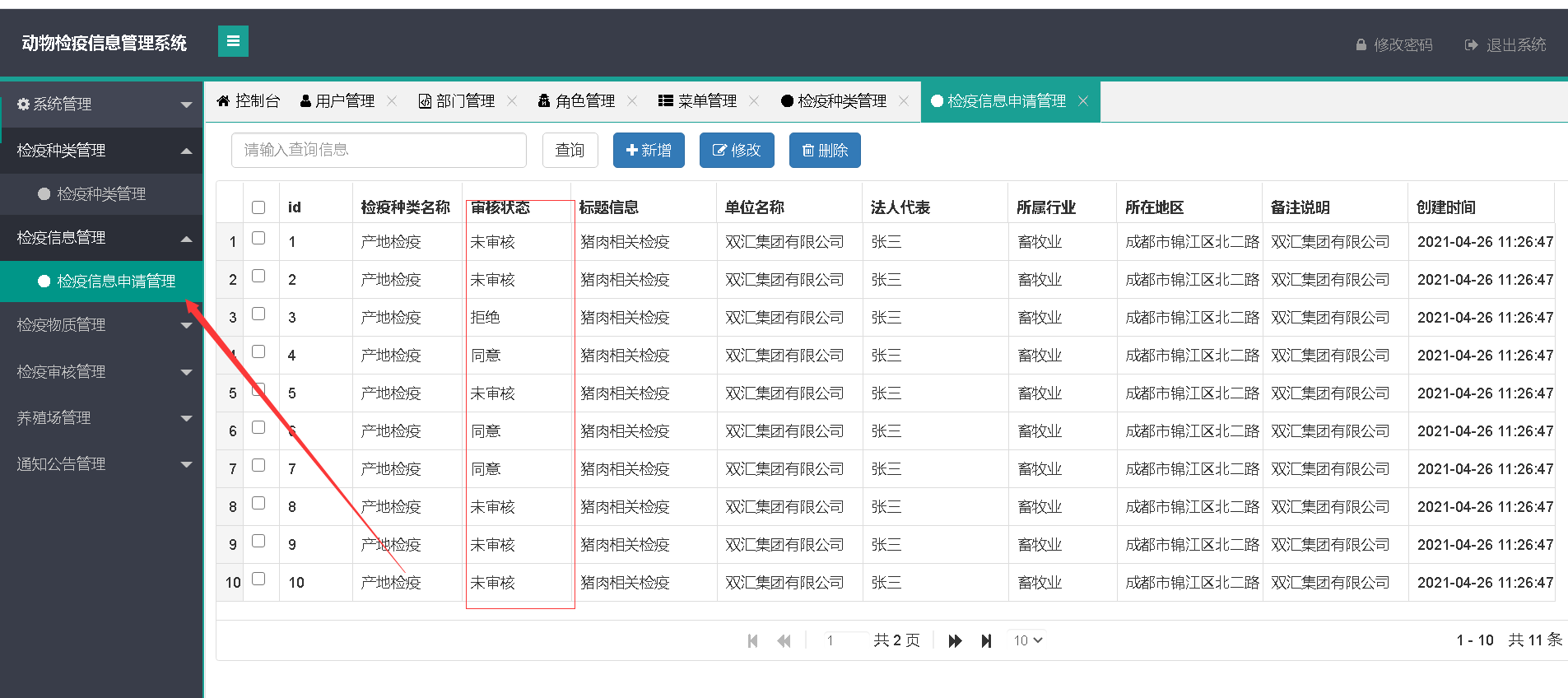Click the 新增 button
This screenshot has width=1568, height=698.
click(649, 151)
